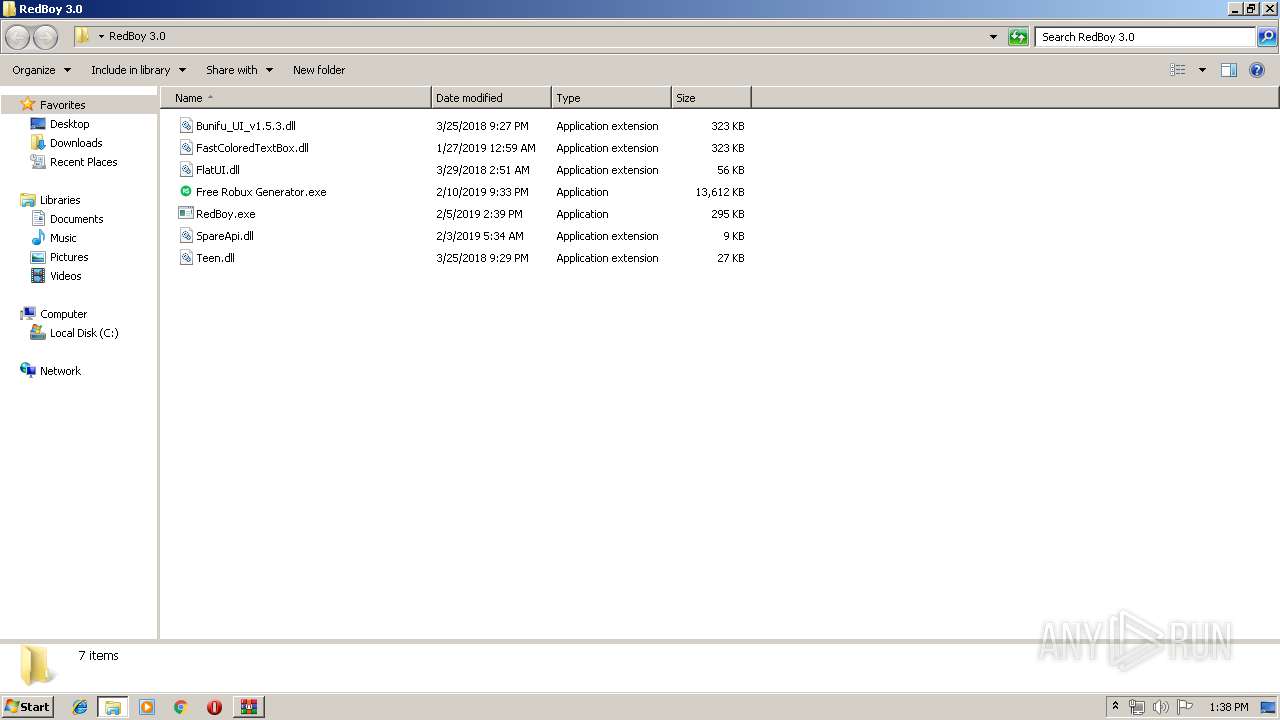Select the Favorites star icon

pos(28,104)
